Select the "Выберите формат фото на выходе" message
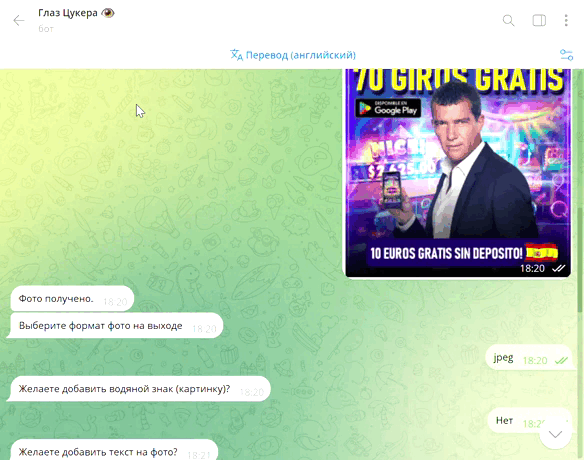This screenshot has width=584, height=460. [116, 326]
